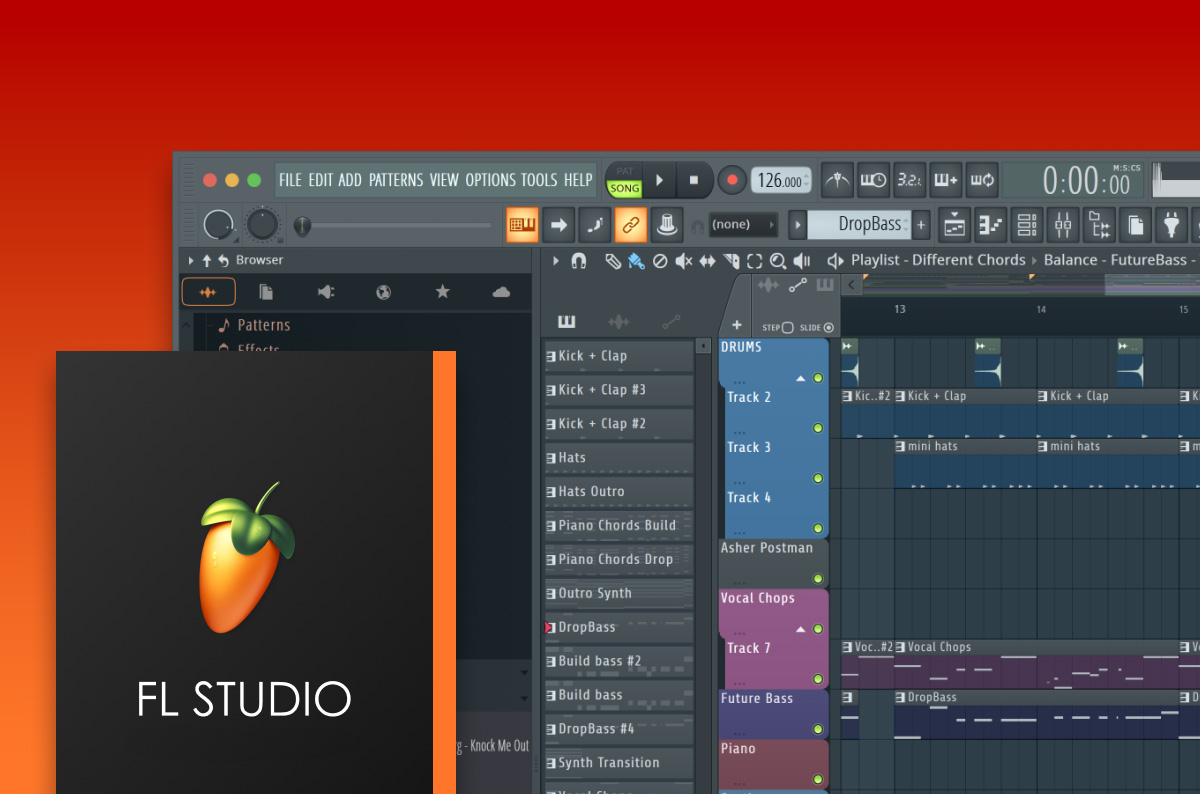Toggle typing keyboard to piano icon
The image size is (1200, 794).
click(522, 225)
